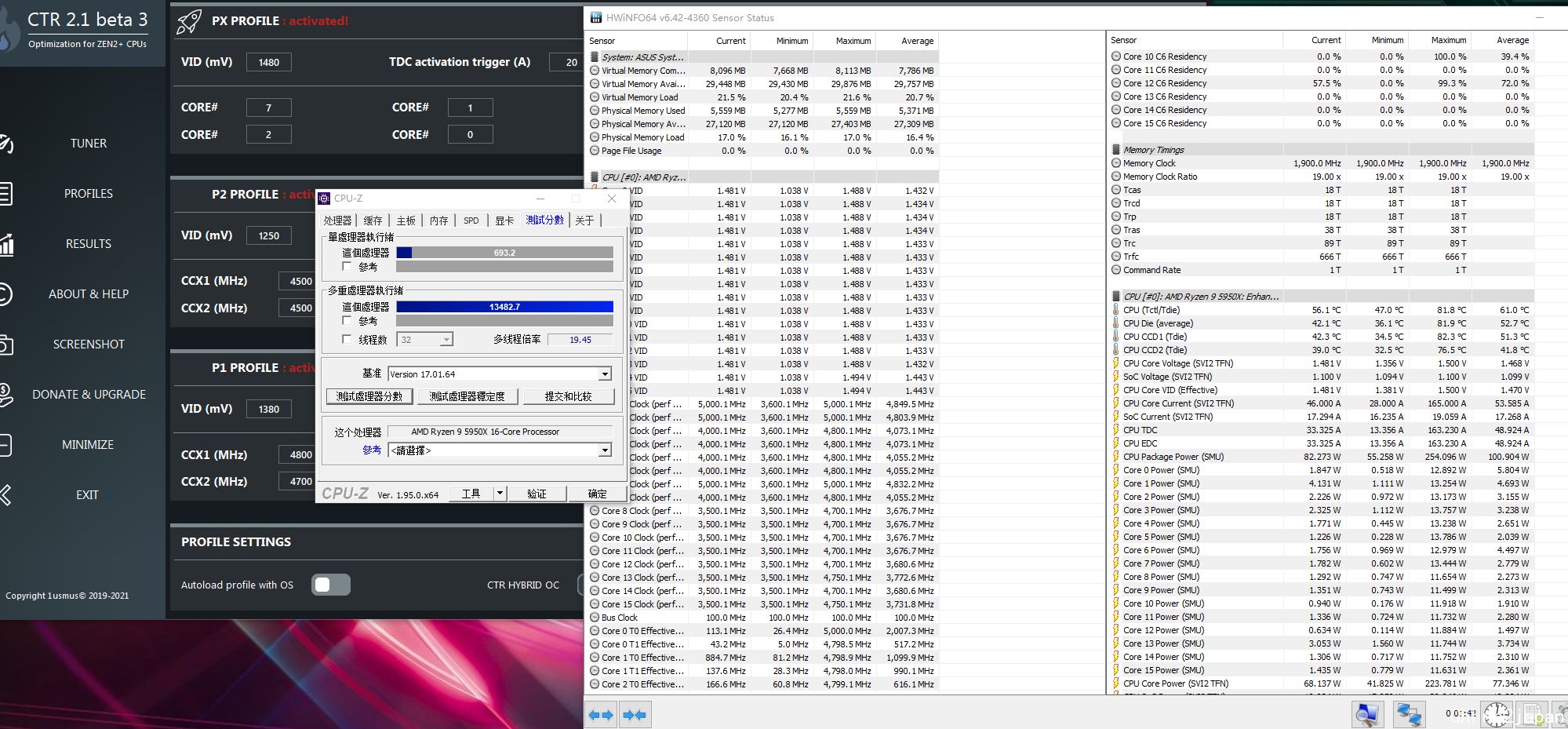The image size is (1568, 729).
Task: Click the network computers icon in HWiNFO
Action: [1409, 715]
